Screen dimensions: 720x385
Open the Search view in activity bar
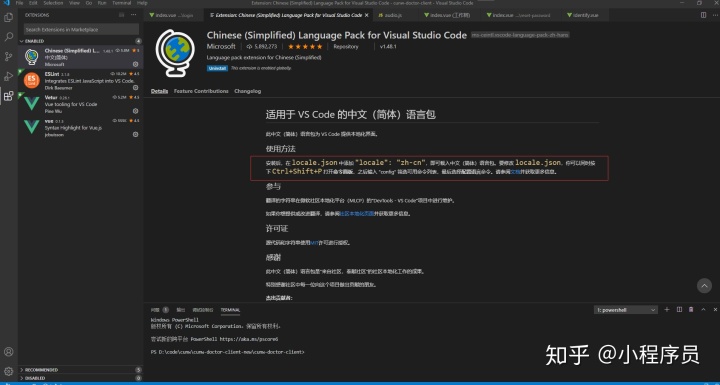8,37
